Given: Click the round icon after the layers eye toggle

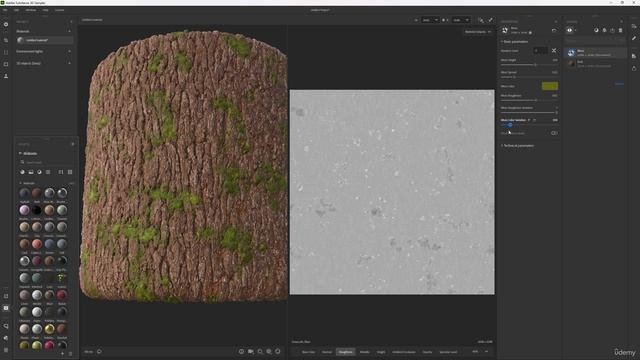Looking at the screenshot, I should (x=596, y=30).
